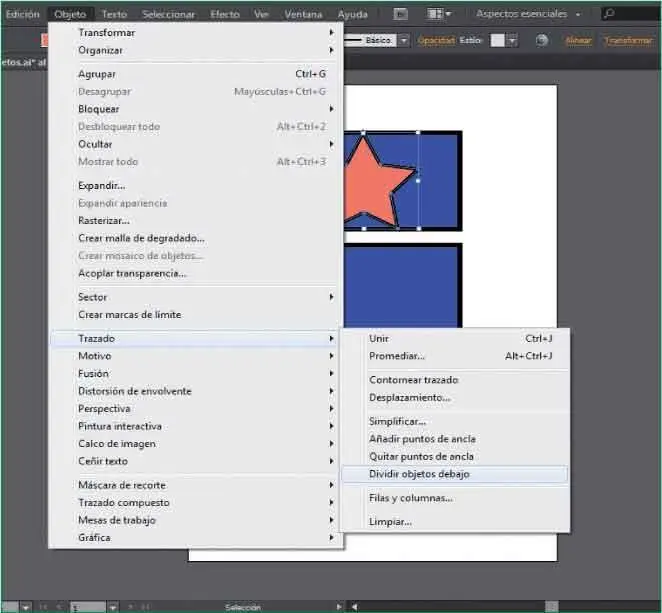
Task: Click the Opacidad link in control bar
Action: click(436, 41)
